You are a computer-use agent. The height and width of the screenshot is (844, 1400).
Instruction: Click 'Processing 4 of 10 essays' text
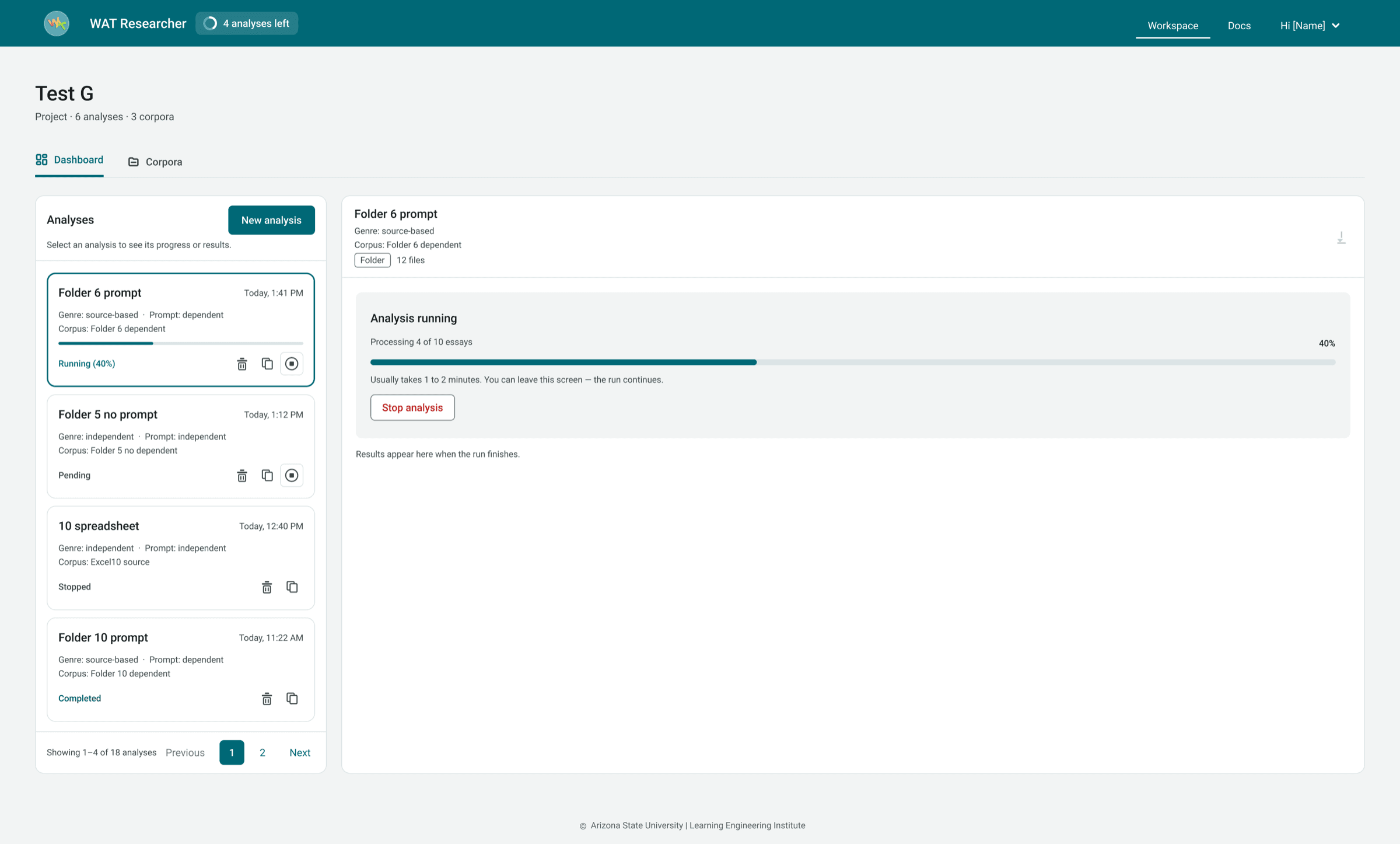click(421, 342)
